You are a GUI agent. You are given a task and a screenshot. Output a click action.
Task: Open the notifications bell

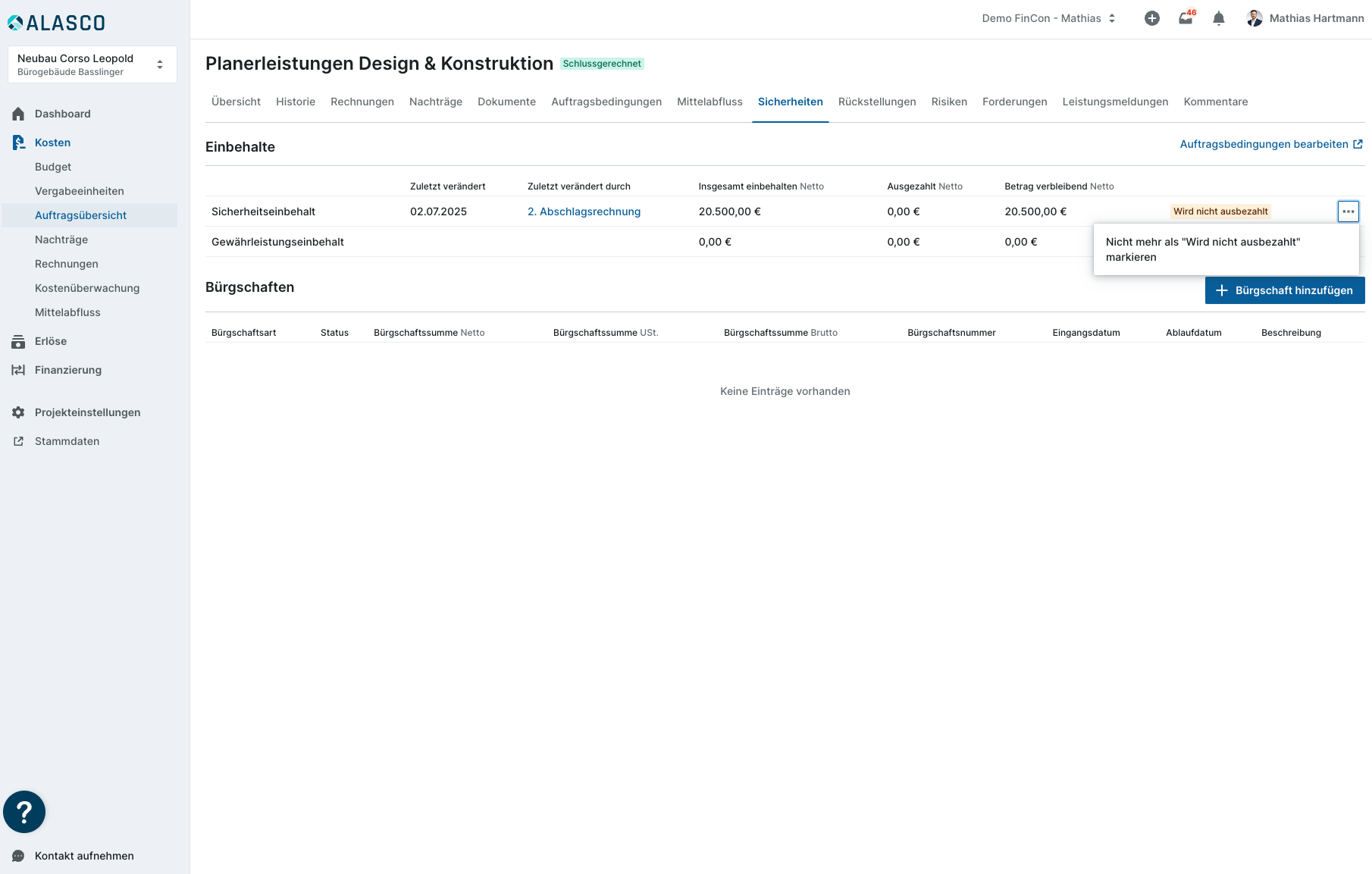(1218, 18)
